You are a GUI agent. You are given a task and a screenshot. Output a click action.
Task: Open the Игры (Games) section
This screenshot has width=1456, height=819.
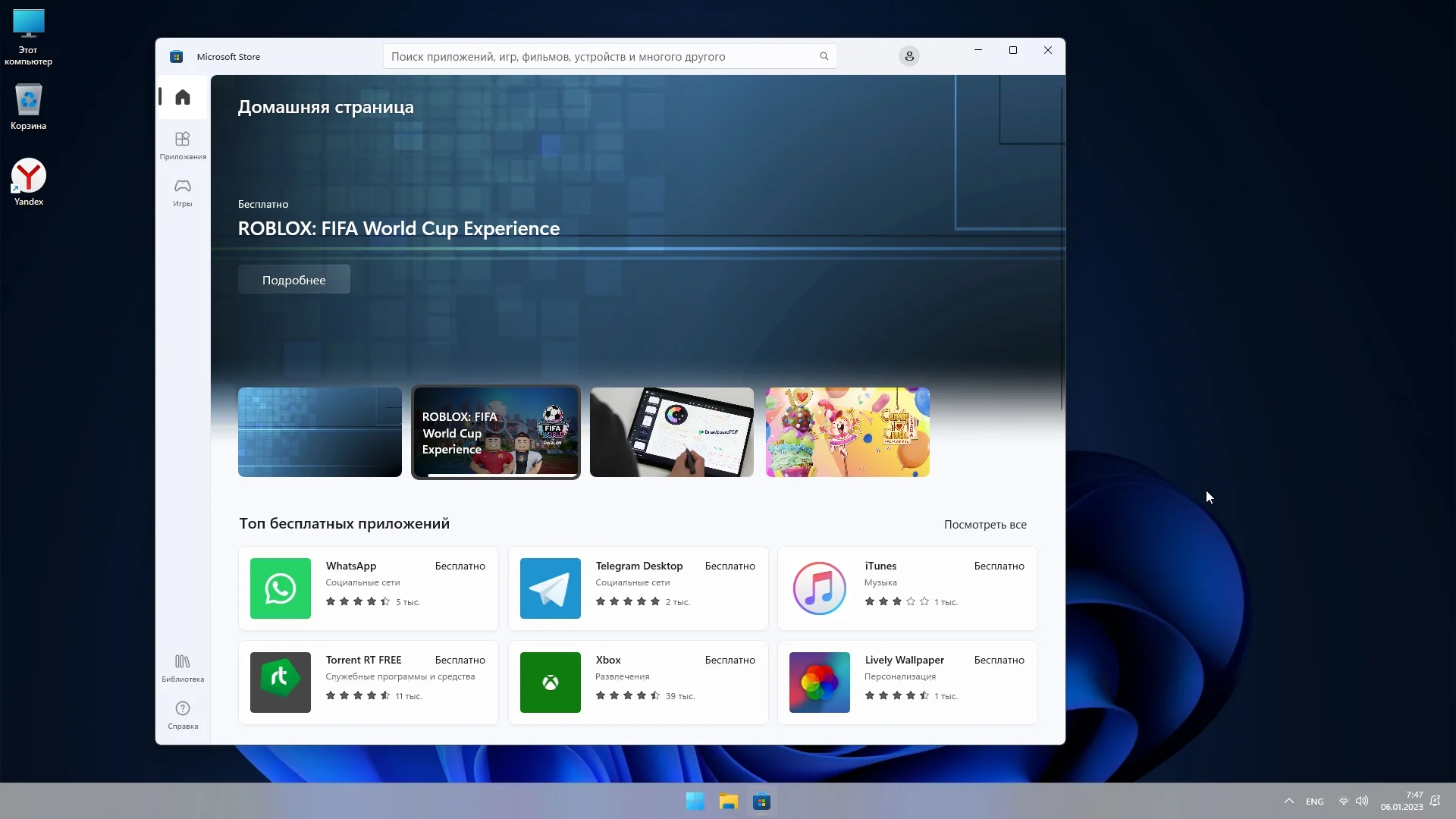tap(182, 191)
